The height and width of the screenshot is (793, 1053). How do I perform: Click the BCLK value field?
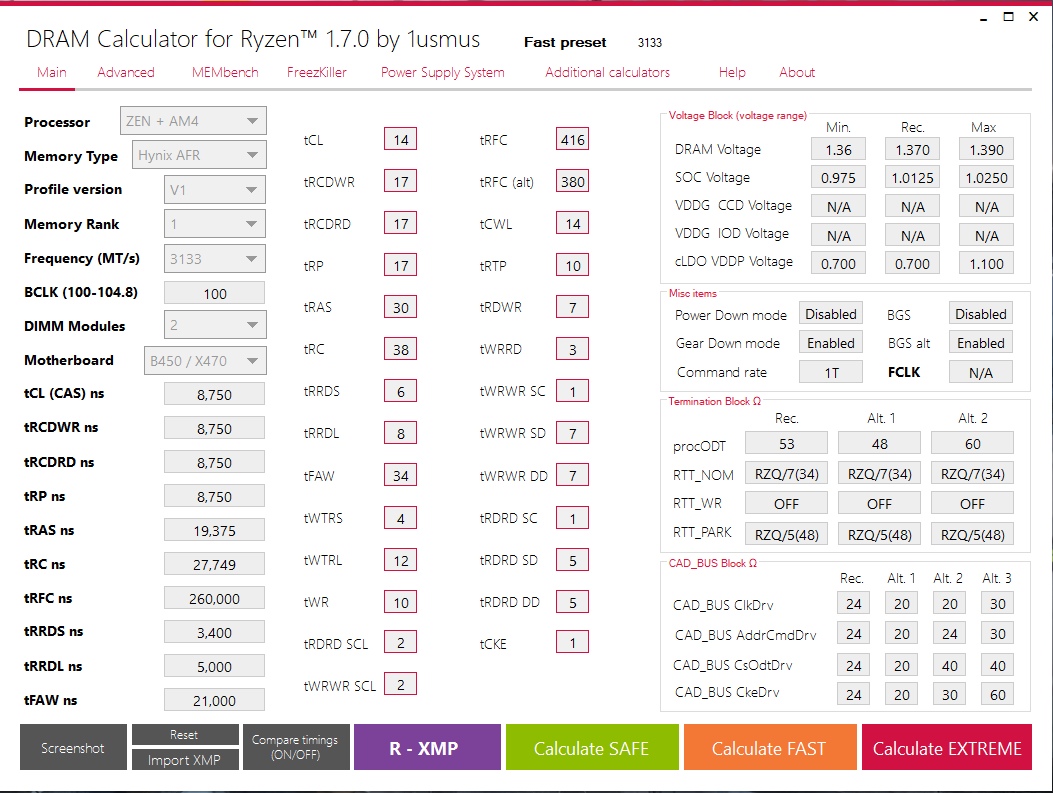214,293
